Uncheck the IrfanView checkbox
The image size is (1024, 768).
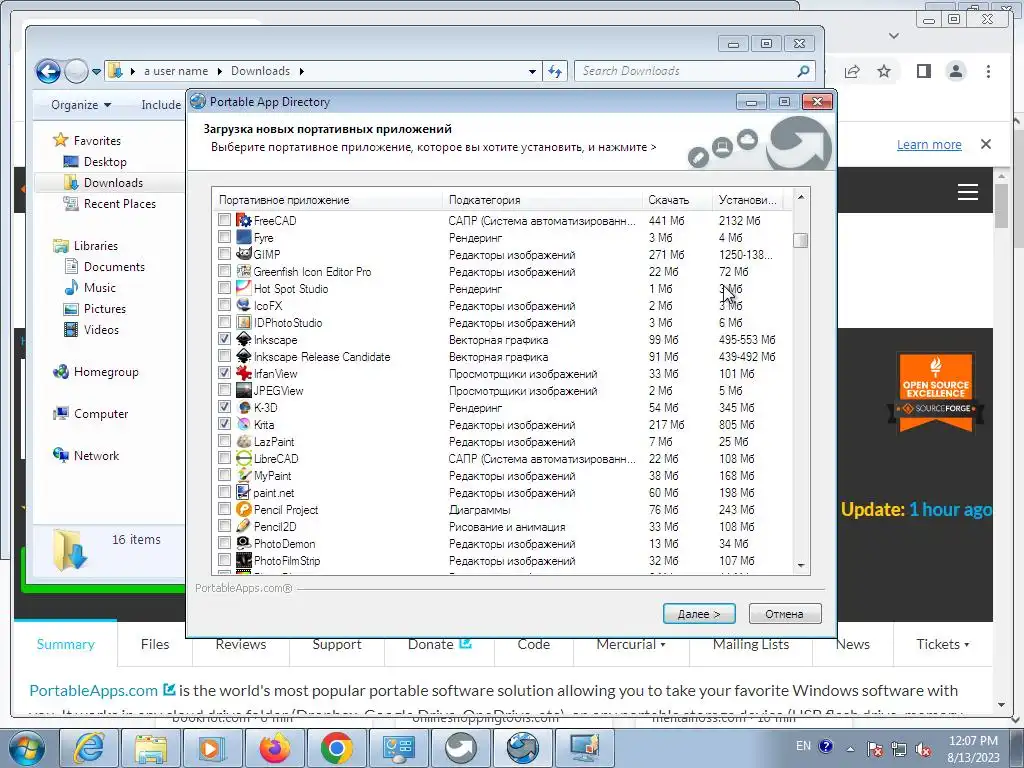(x=224, y=373)
